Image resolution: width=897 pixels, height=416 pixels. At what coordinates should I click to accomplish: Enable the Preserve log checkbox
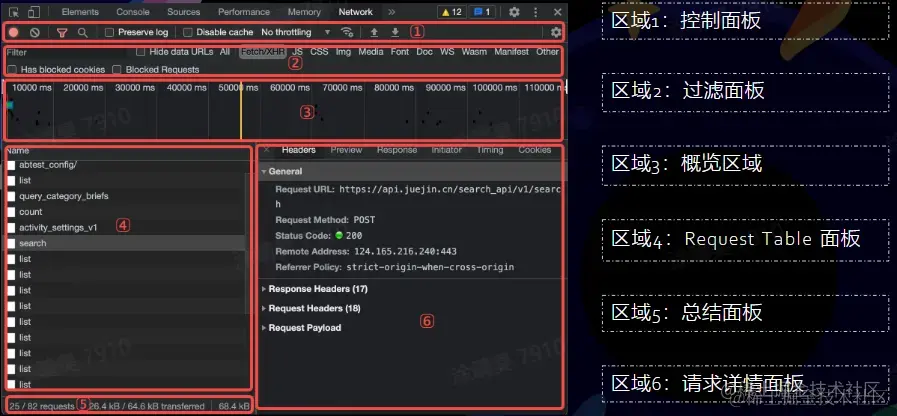coord(109,32)
